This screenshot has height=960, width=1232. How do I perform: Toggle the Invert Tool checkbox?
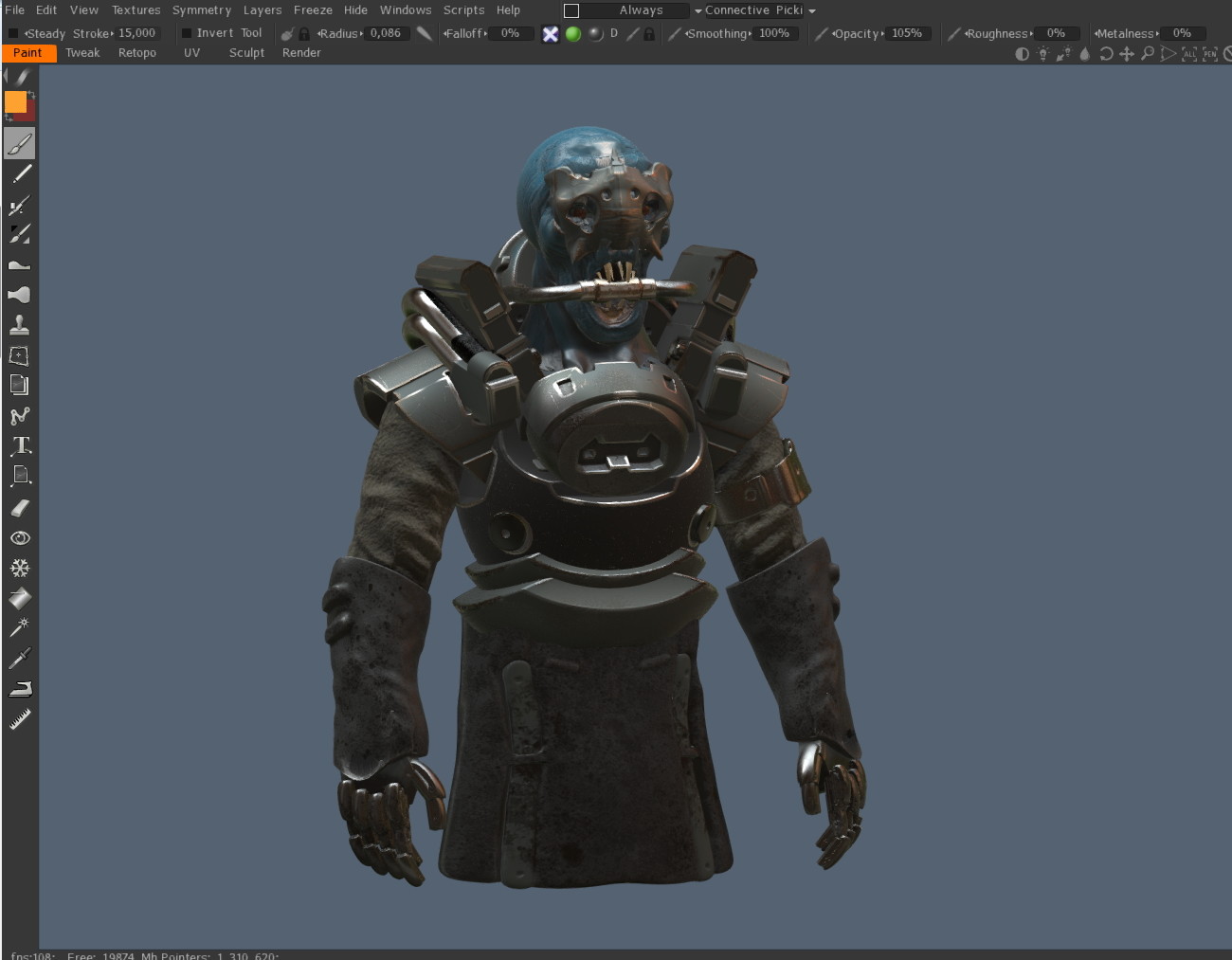click(187, 33)
